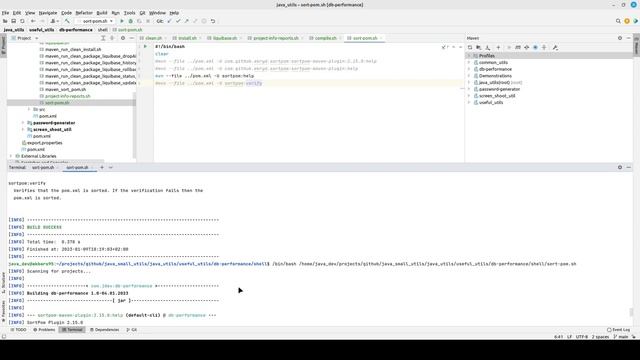Viewport: 640px width, 360px height.
Task: Click the Debug bug icon in toolbar
Action: 131,21
